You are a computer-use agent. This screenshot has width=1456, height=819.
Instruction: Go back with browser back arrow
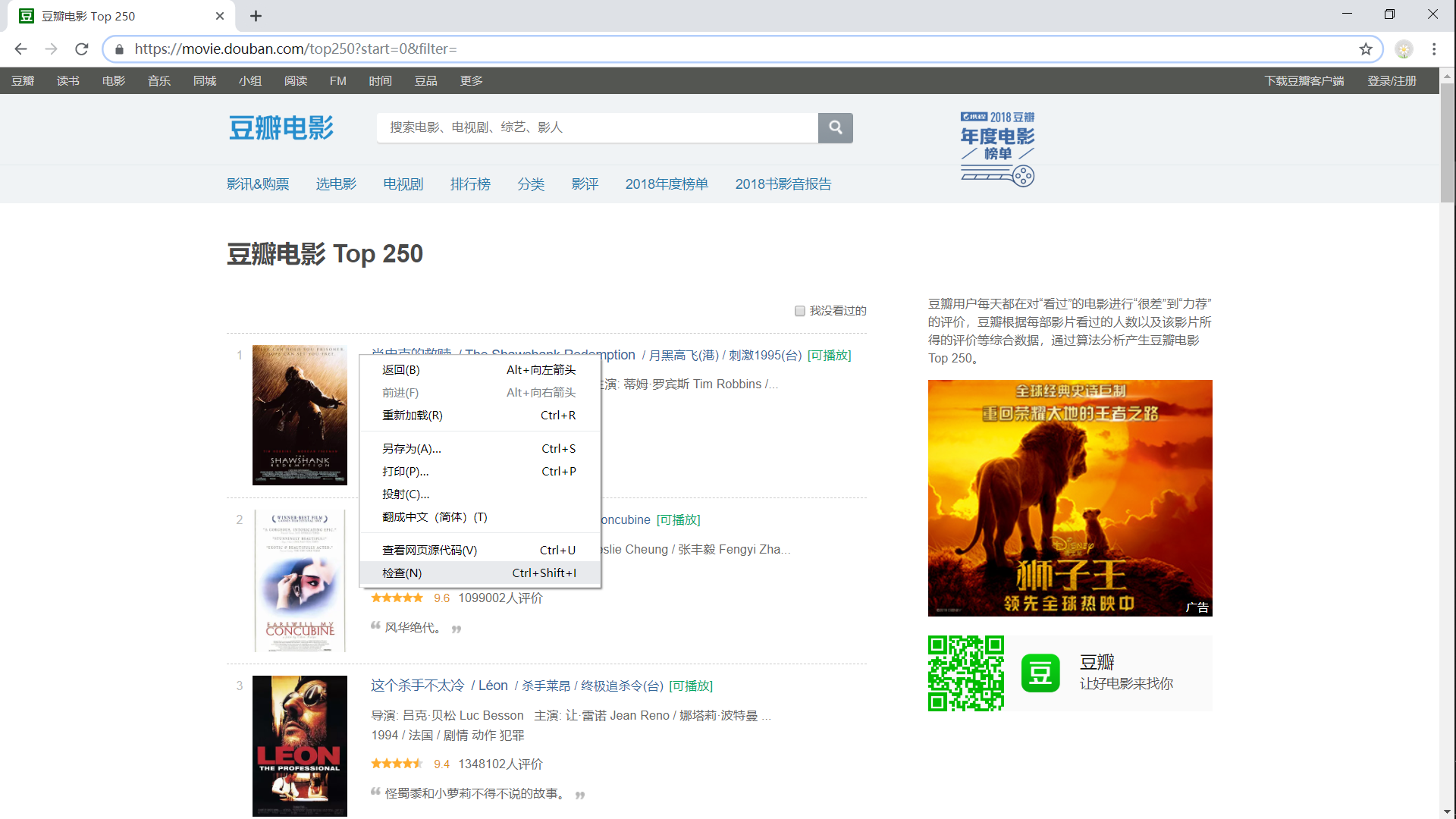tap(20, 49)
